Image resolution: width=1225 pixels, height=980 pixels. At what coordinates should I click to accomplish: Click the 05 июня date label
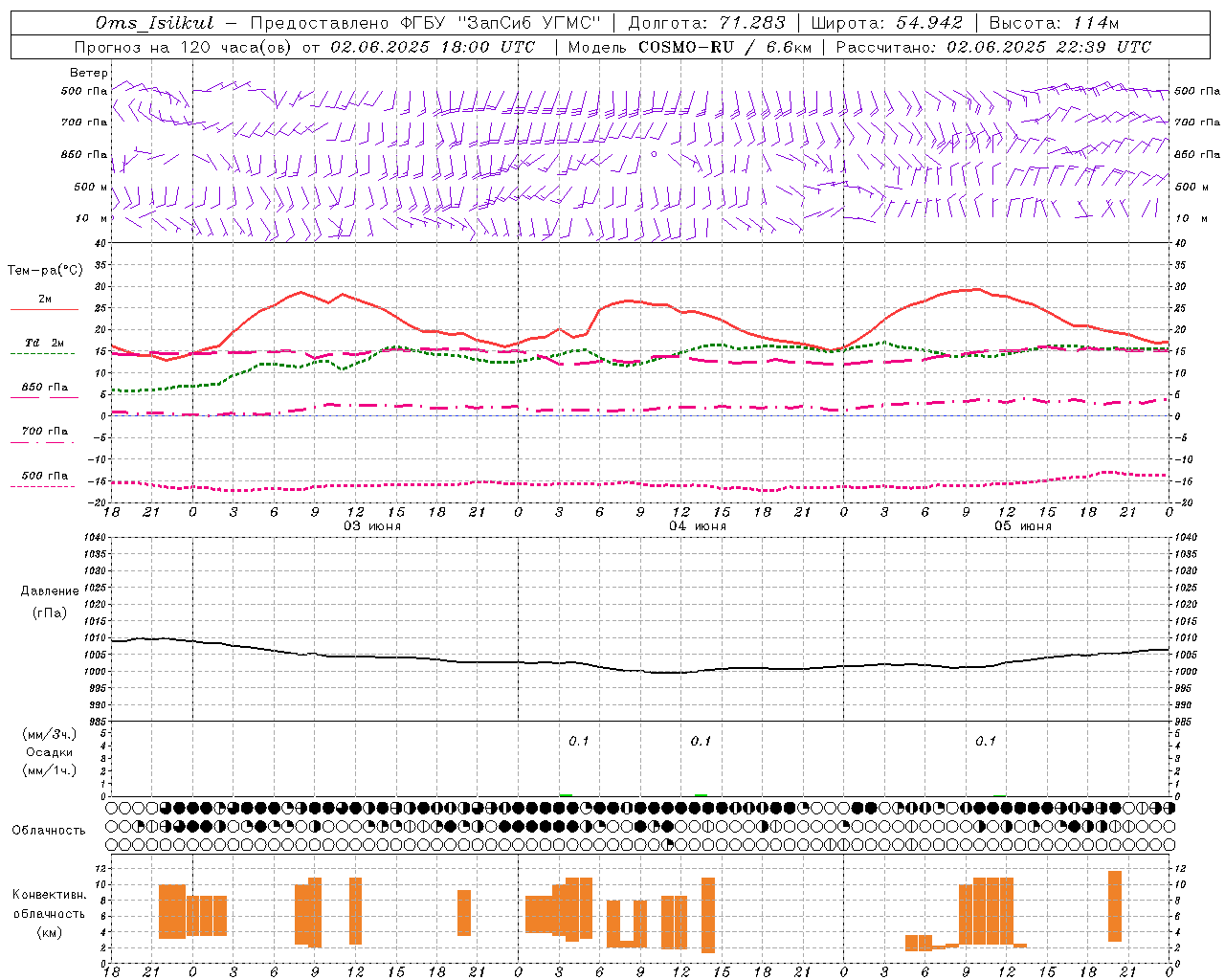1023,526
